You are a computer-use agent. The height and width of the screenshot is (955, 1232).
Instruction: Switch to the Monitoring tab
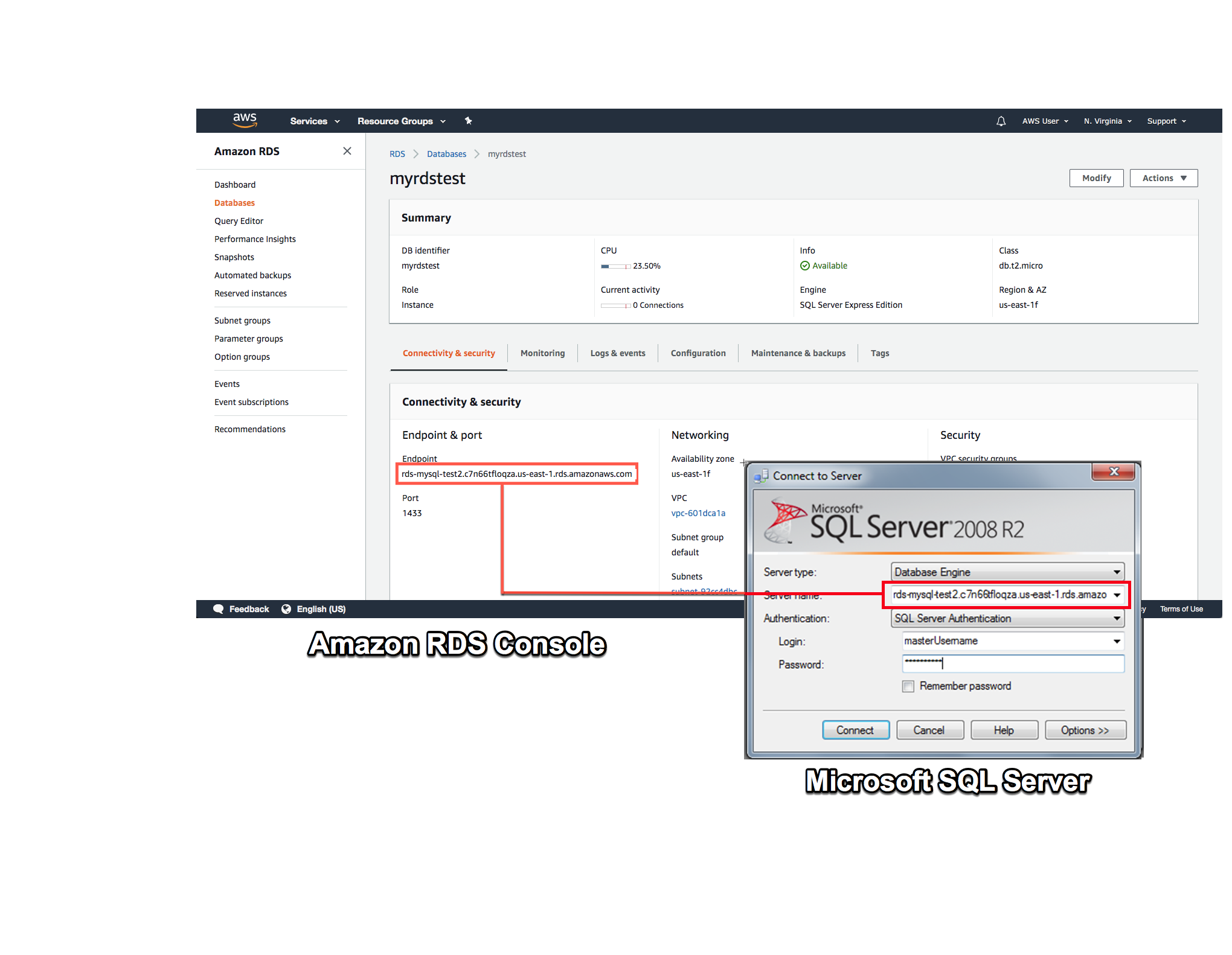[542, 353]
